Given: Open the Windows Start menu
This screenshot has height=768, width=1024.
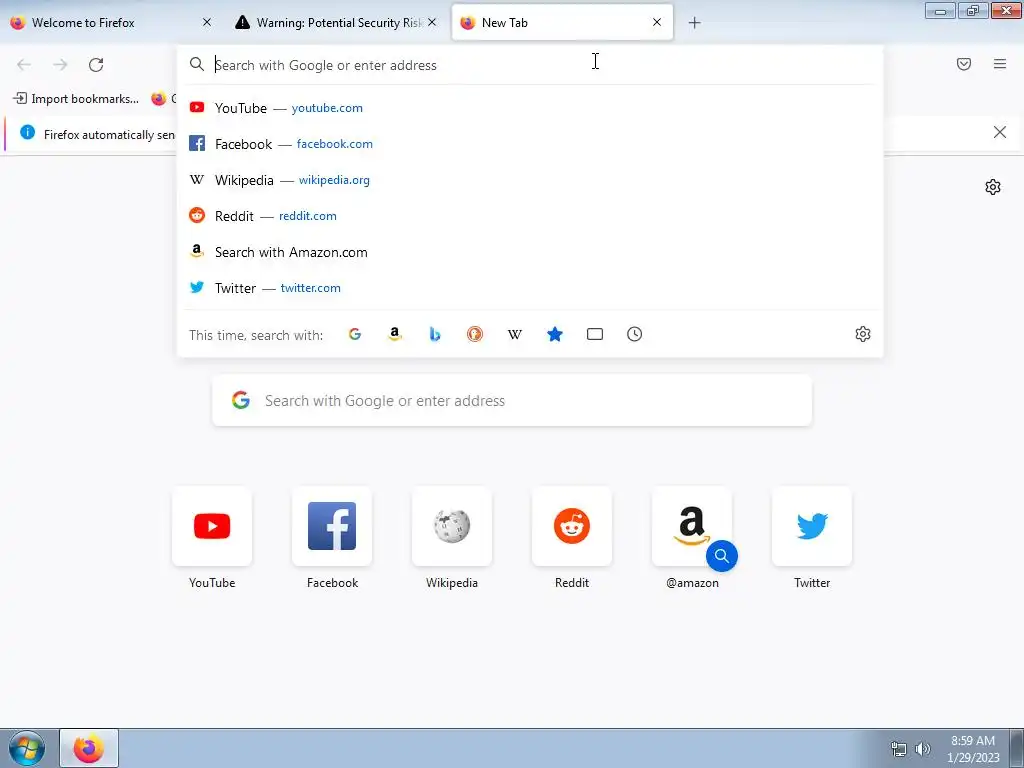Looking at the screenshot, I should [x=27, y=748].
